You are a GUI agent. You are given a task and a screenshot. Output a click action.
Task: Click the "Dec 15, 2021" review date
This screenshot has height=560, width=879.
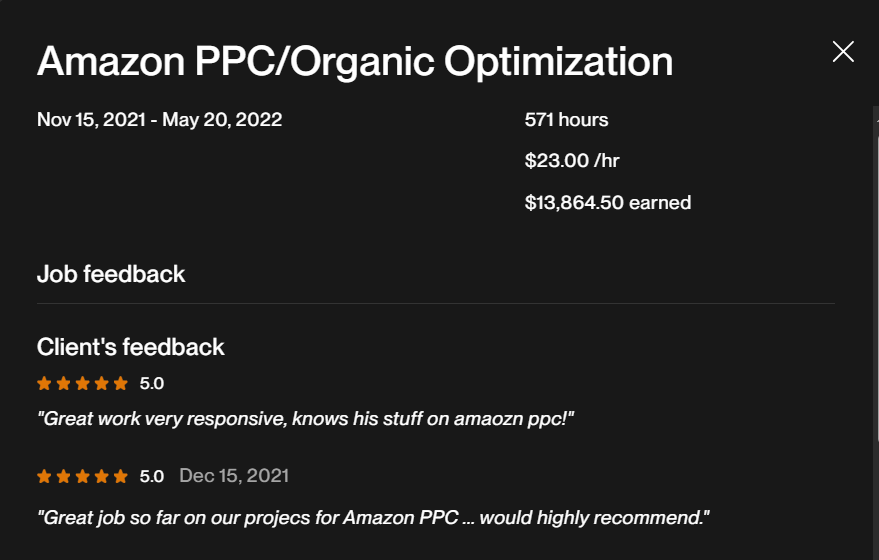tap(234, 476)
